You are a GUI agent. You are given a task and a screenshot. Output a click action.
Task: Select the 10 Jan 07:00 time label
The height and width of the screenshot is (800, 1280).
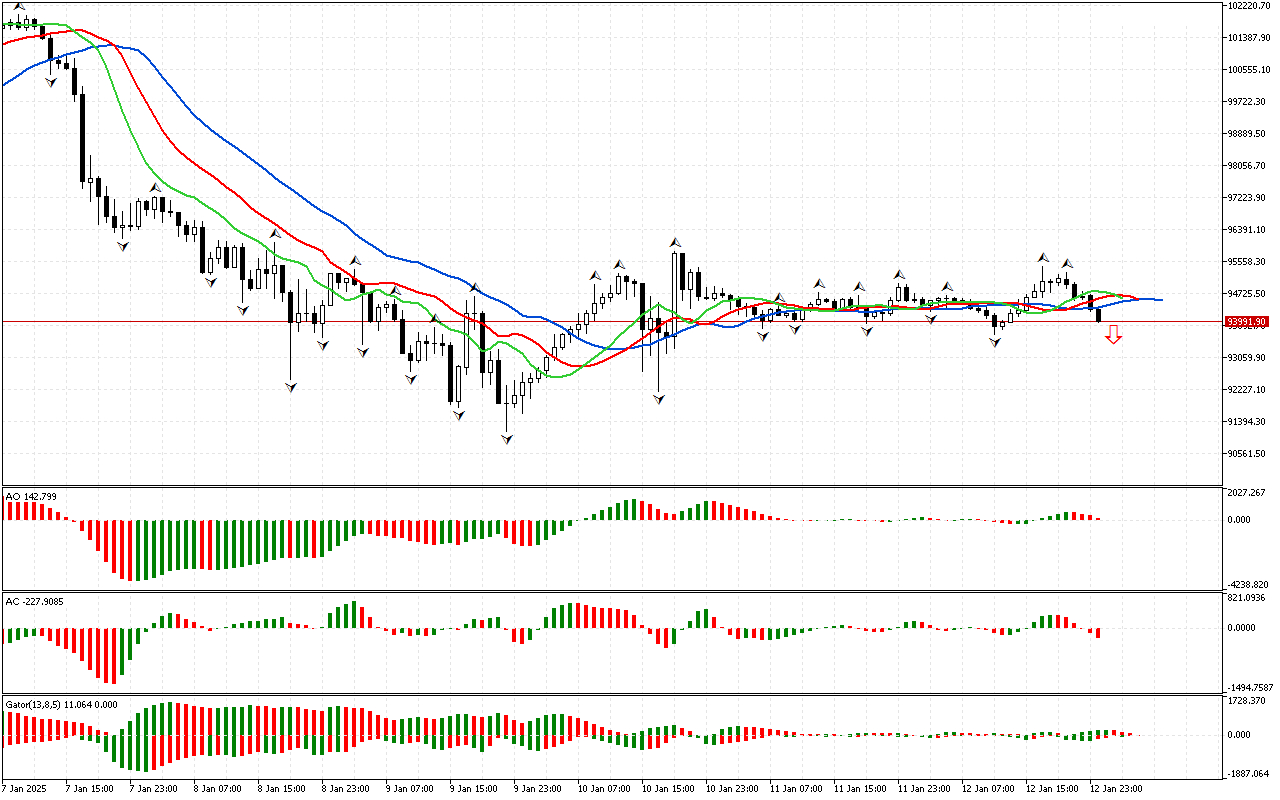[602, 789]
